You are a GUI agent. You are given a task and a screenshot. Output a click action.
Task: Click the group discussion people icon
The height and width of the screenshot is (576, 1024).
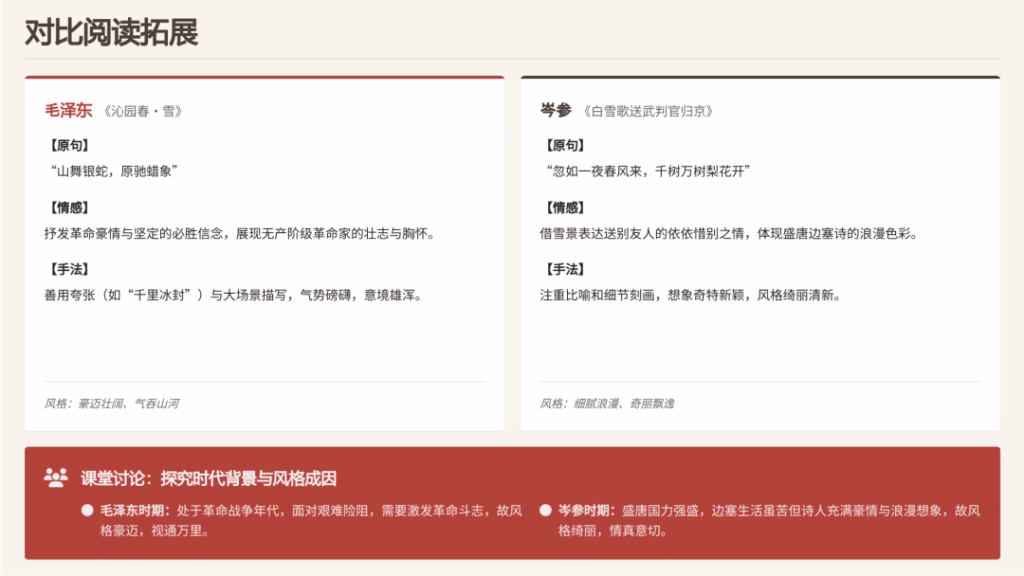[x=56, y=478]
